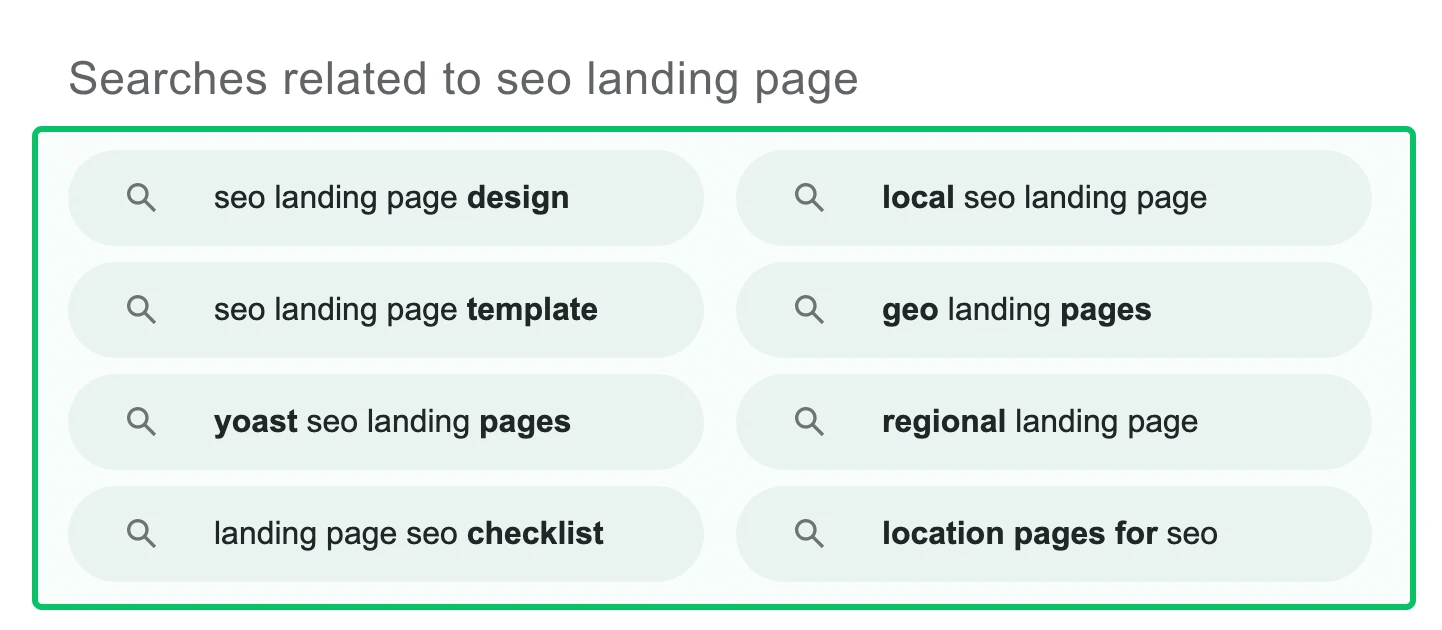Select the 'seo landing page template' related search

coord(405,310)
